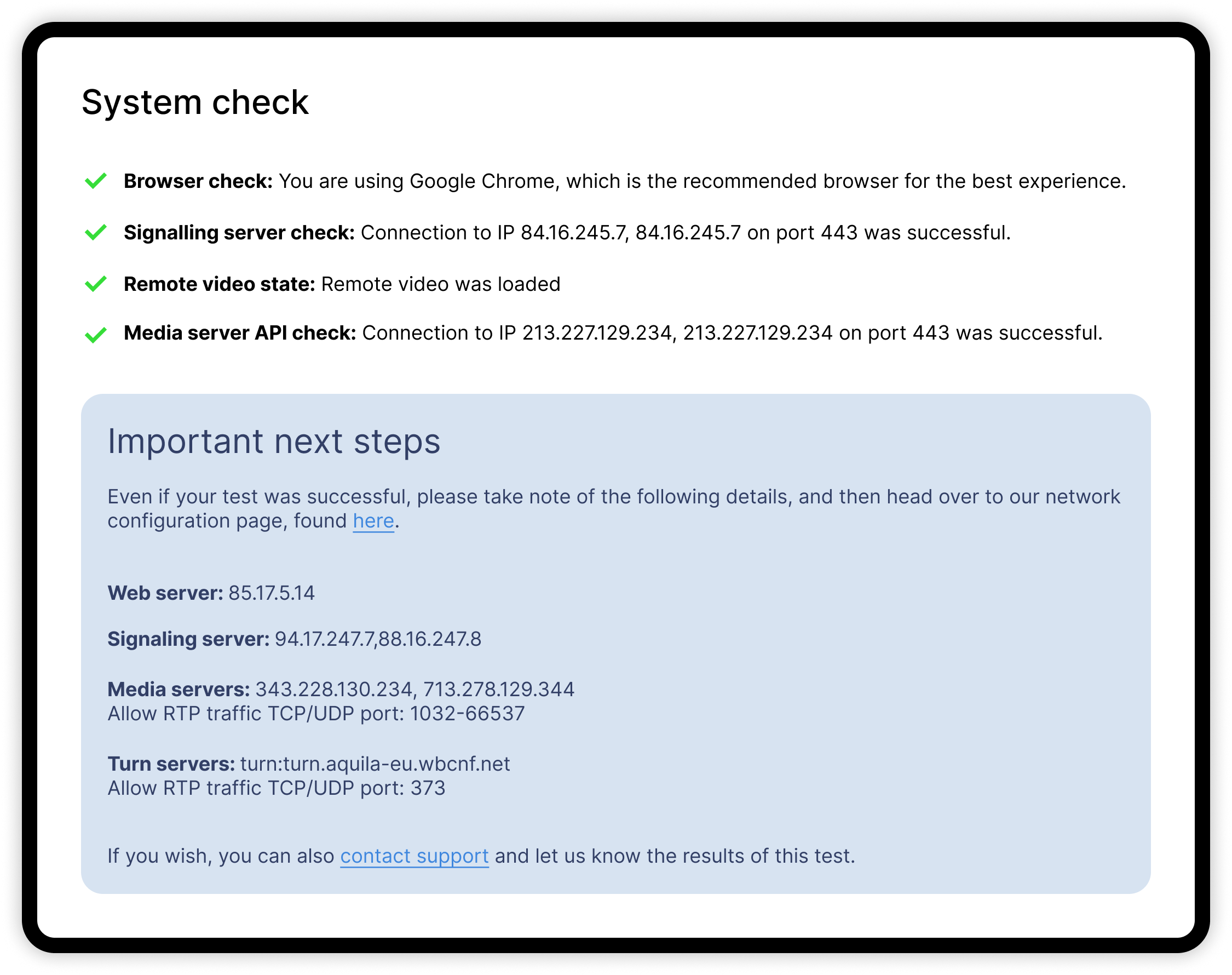1232x975 pixels.
Task: Click the turn:turn.aquila-eu.wbcnf.net server address
Action: 375,764
